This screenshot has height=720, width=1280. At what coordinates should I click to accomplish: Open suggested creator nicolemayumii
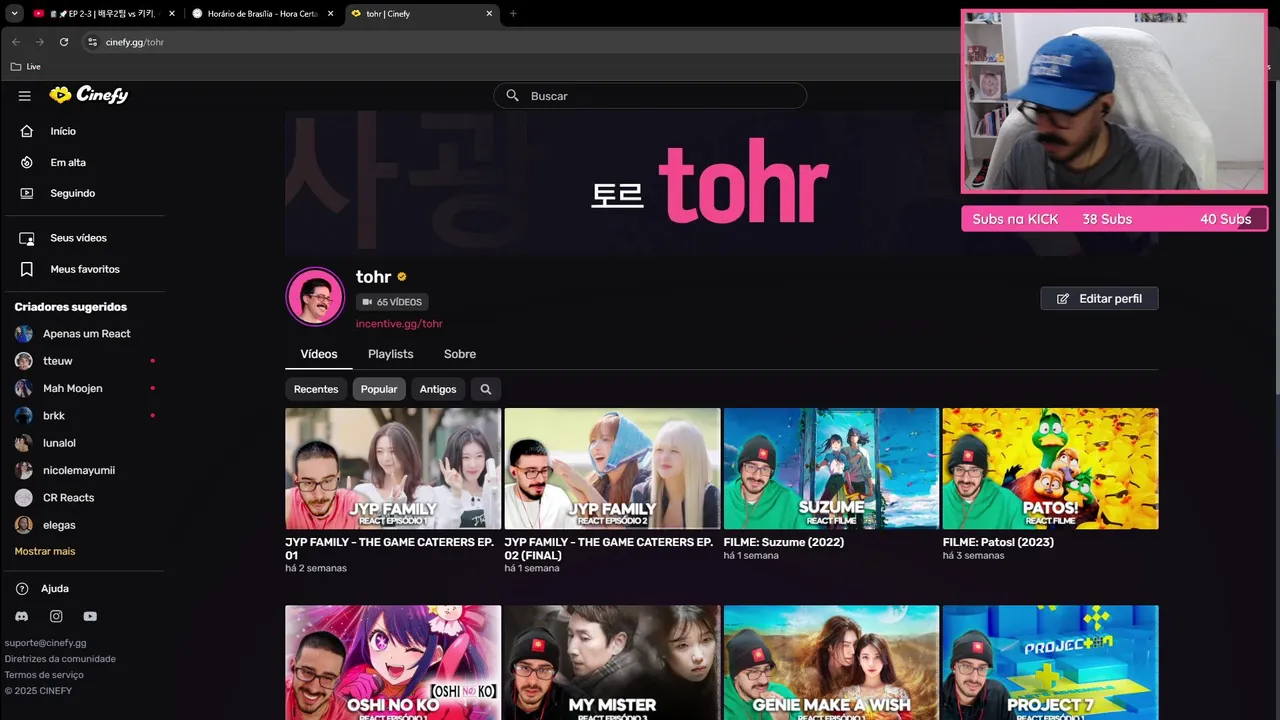click(78, 470)
